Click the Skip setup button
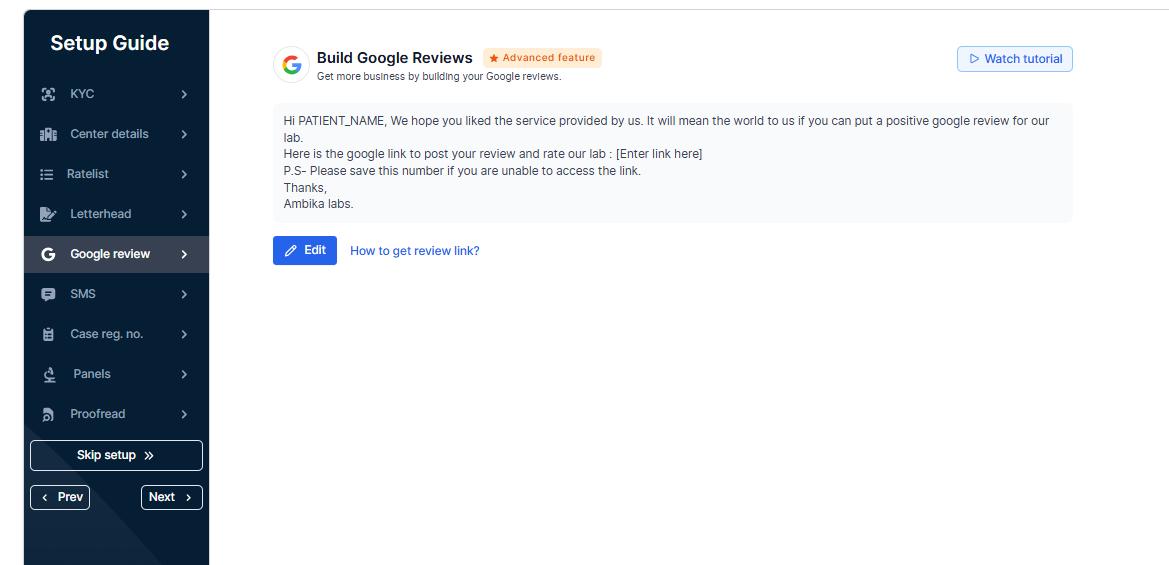 (116, 455)
